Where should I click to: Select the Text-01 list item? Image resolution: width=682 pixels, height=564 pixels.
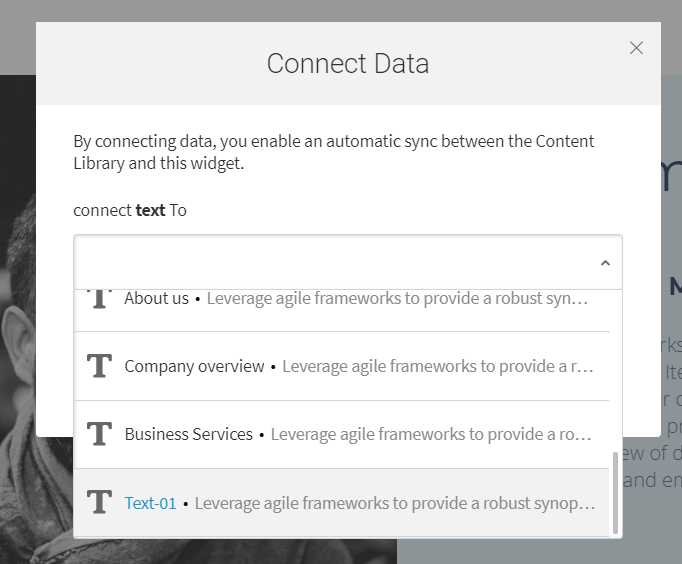[341, 503]
